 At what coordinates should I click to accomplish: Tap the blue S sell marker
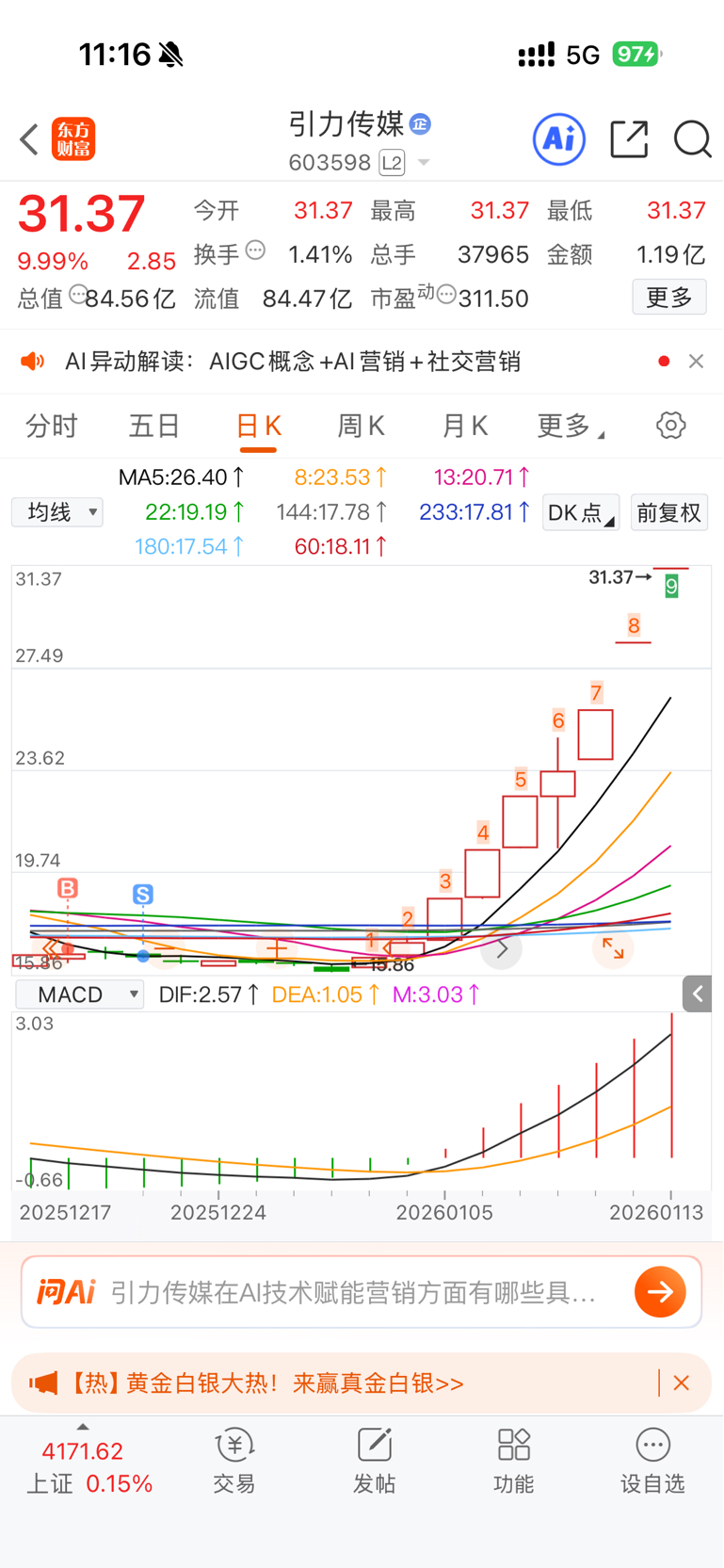click(143, 894)
